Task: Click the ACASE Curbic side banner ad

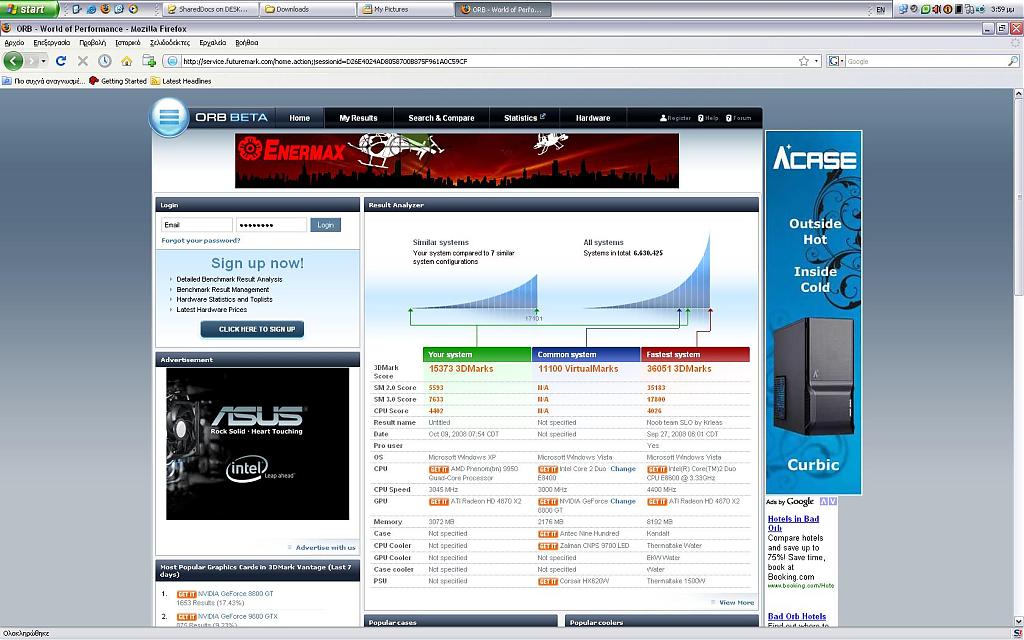Action: pos(814,312)
